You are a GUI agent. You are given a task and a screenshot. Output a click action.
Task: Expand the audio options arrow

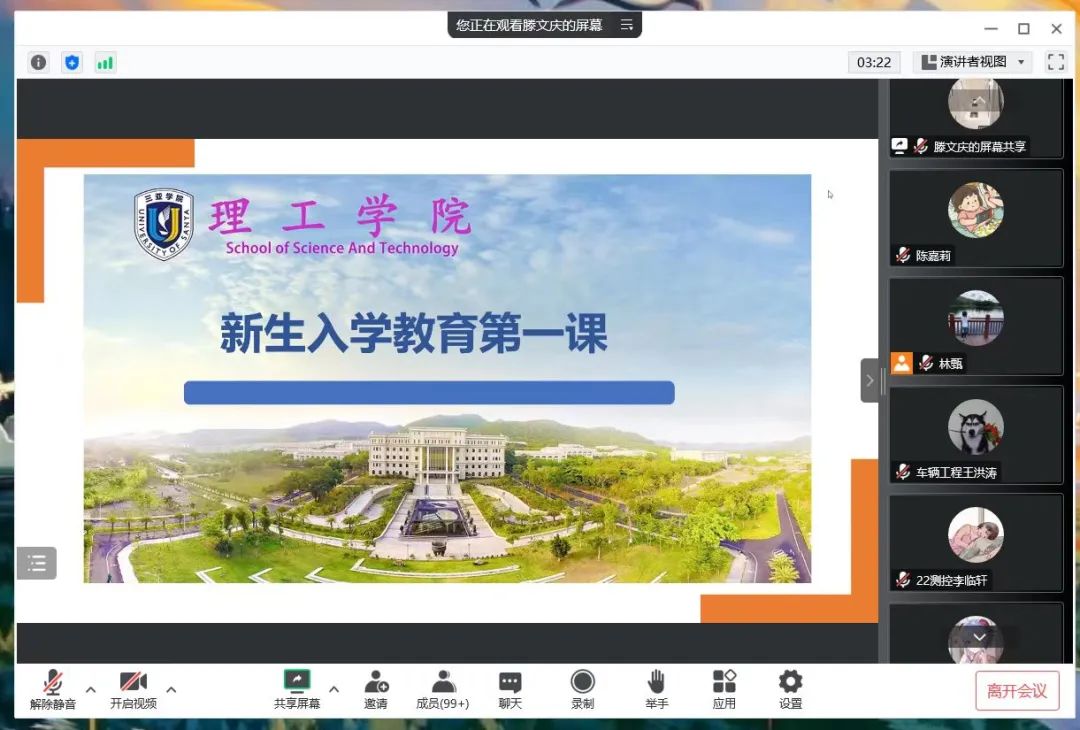pos(90,689)
